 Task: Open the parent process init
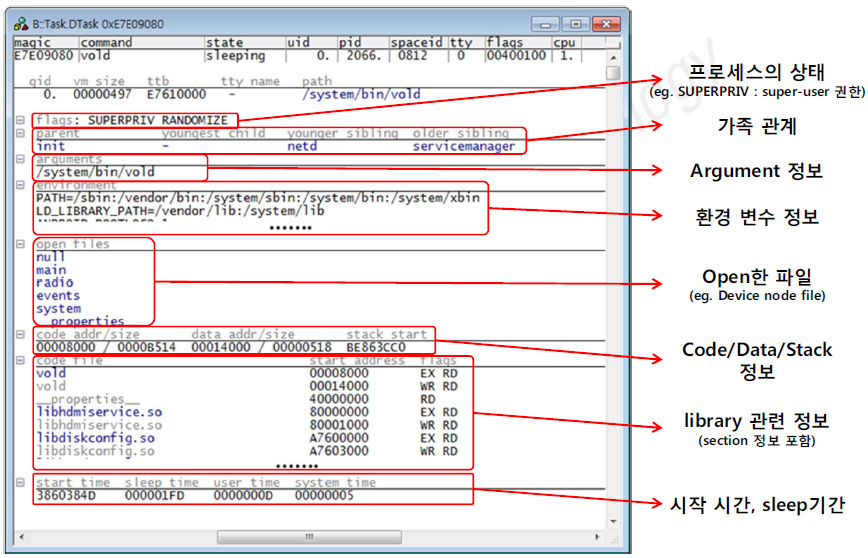(50, 146)
